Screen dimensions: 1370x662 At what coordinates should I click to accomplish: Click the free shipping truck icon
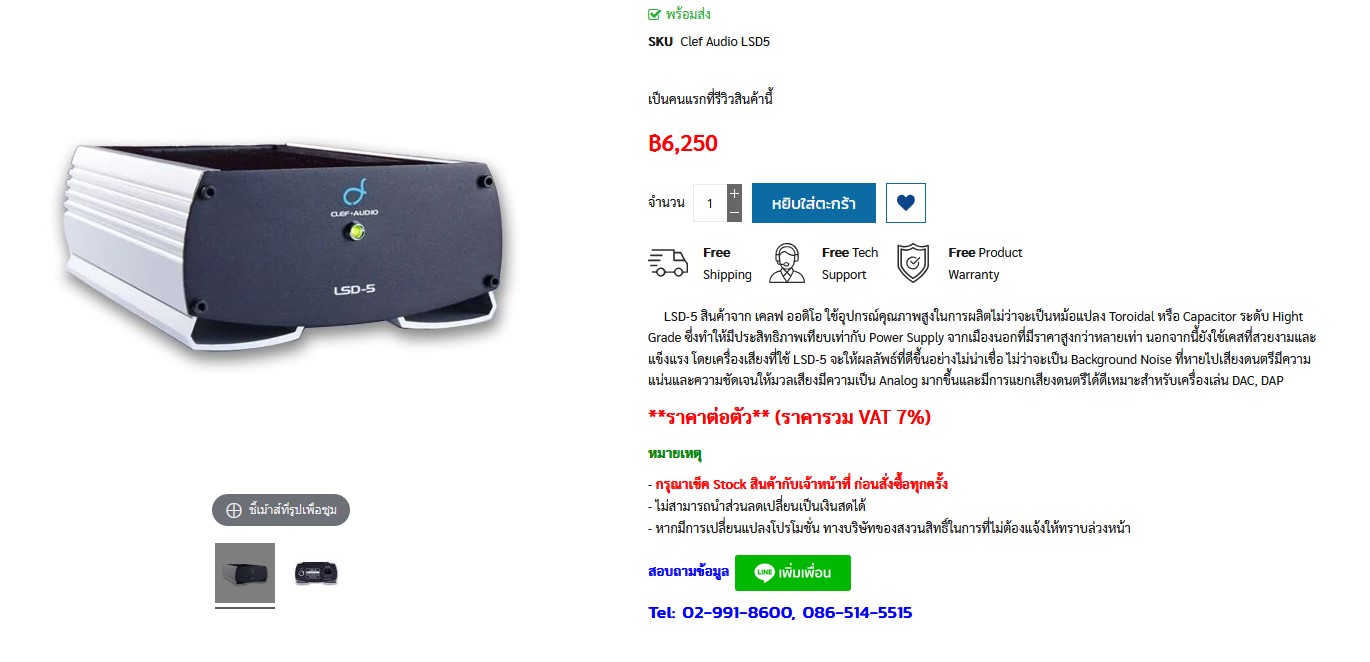[668, 263]
